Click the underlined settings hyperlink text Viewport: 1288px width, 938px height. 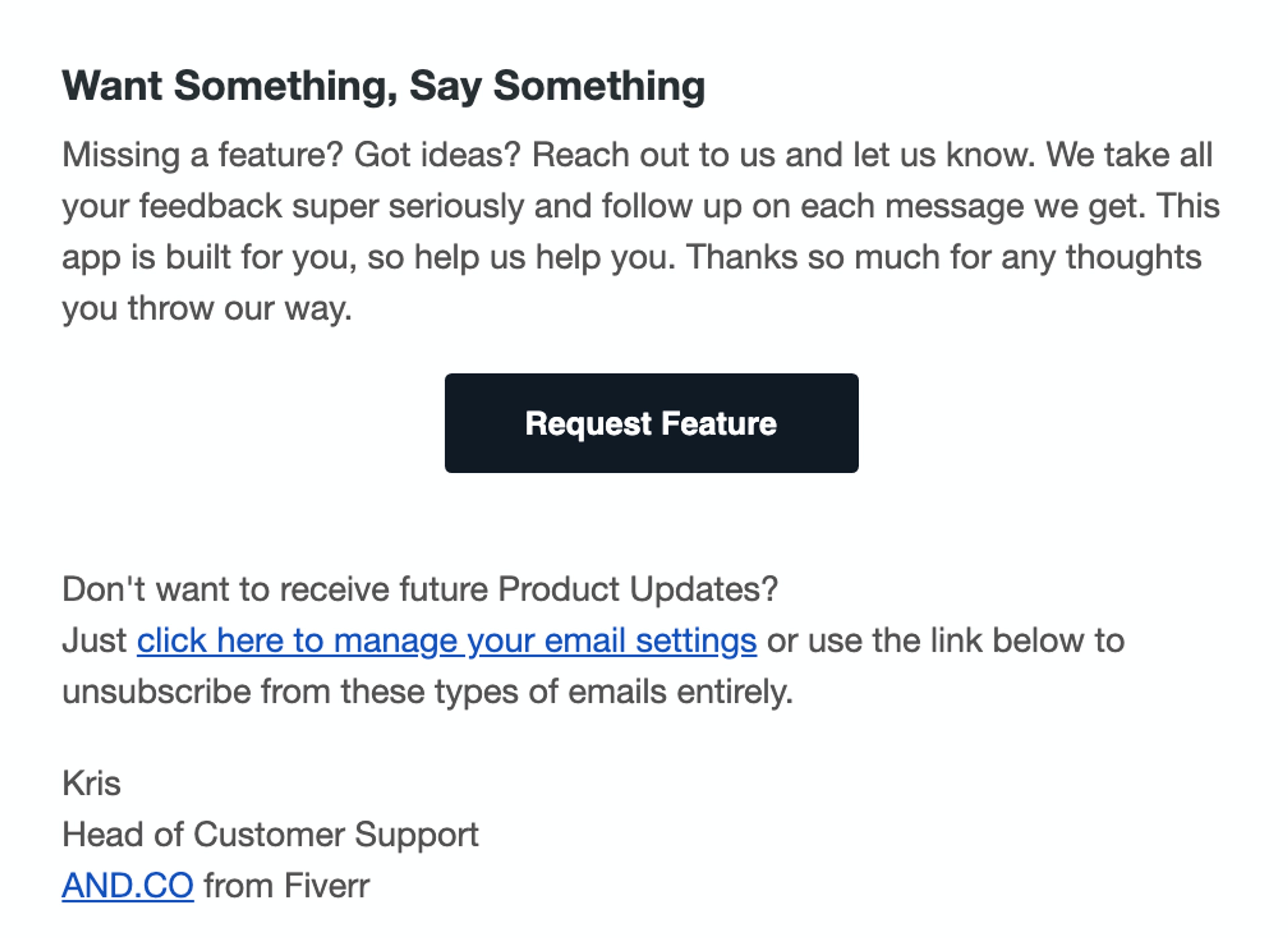tap(446, 640)
